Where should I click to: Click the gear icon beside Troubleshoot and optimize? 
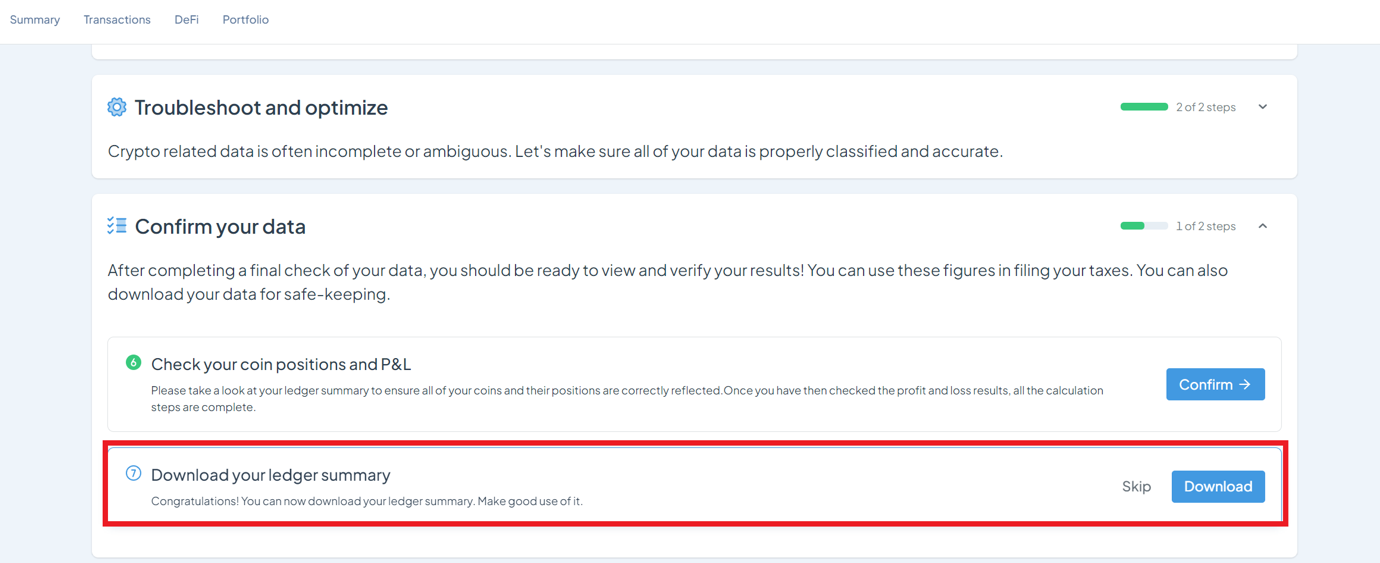[x=117, y=107]
